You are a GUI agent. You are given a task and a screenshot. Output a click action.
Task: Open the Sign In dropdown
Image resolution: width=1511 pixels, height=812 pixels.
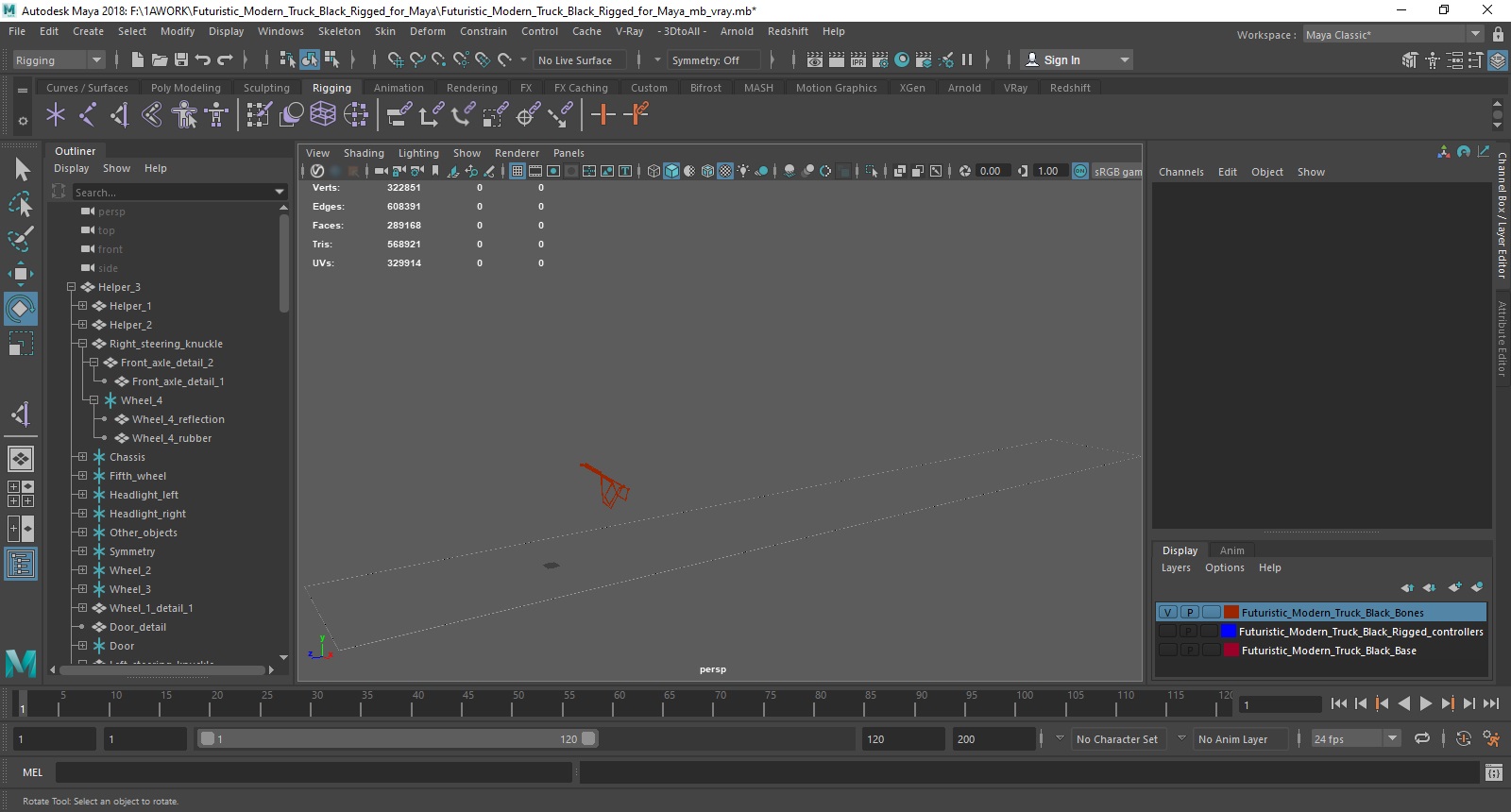(1078, 59)
